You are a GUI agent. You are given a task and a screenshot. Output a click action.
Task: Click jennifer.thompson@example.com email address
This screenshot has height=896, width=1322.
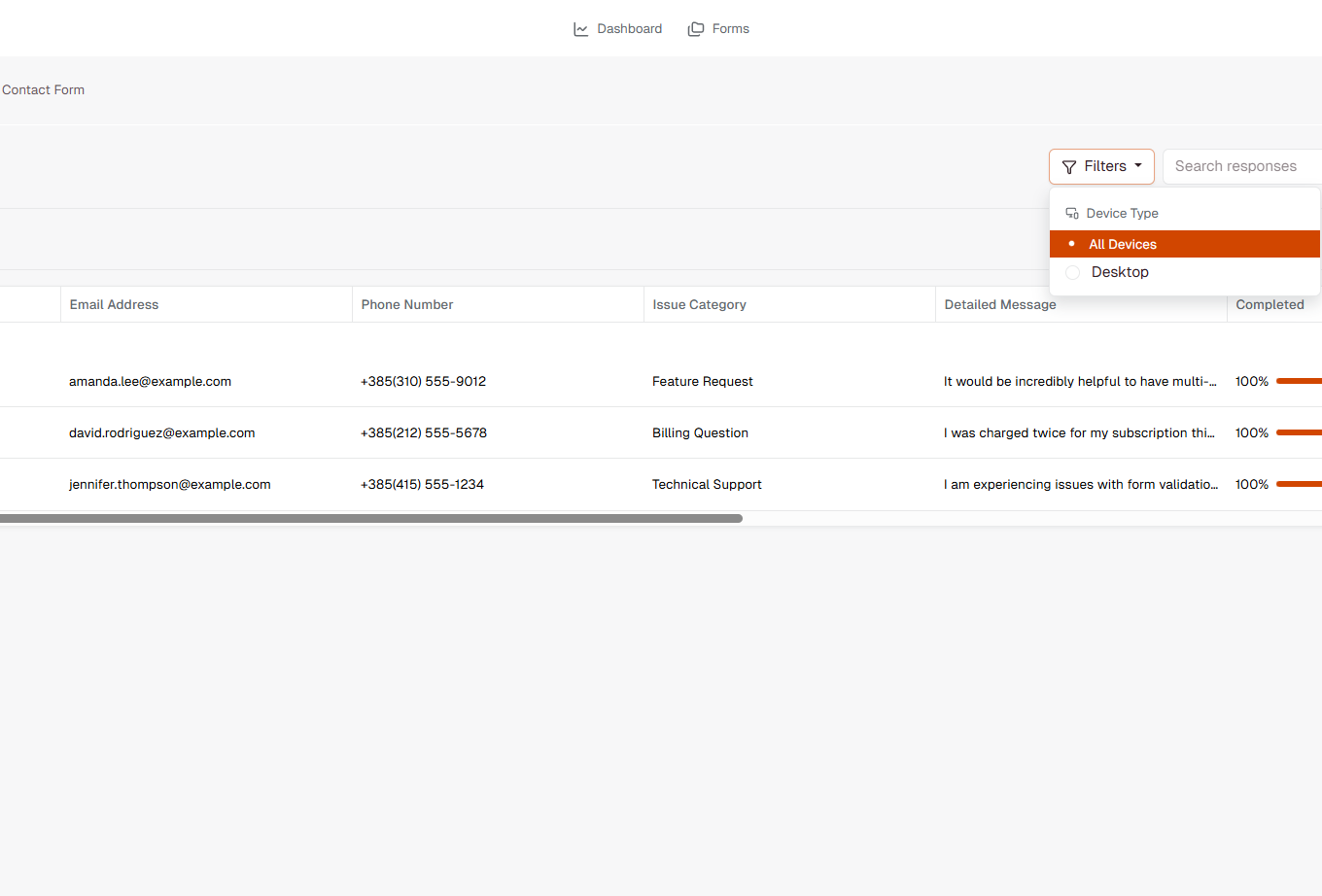click(170, 484)
